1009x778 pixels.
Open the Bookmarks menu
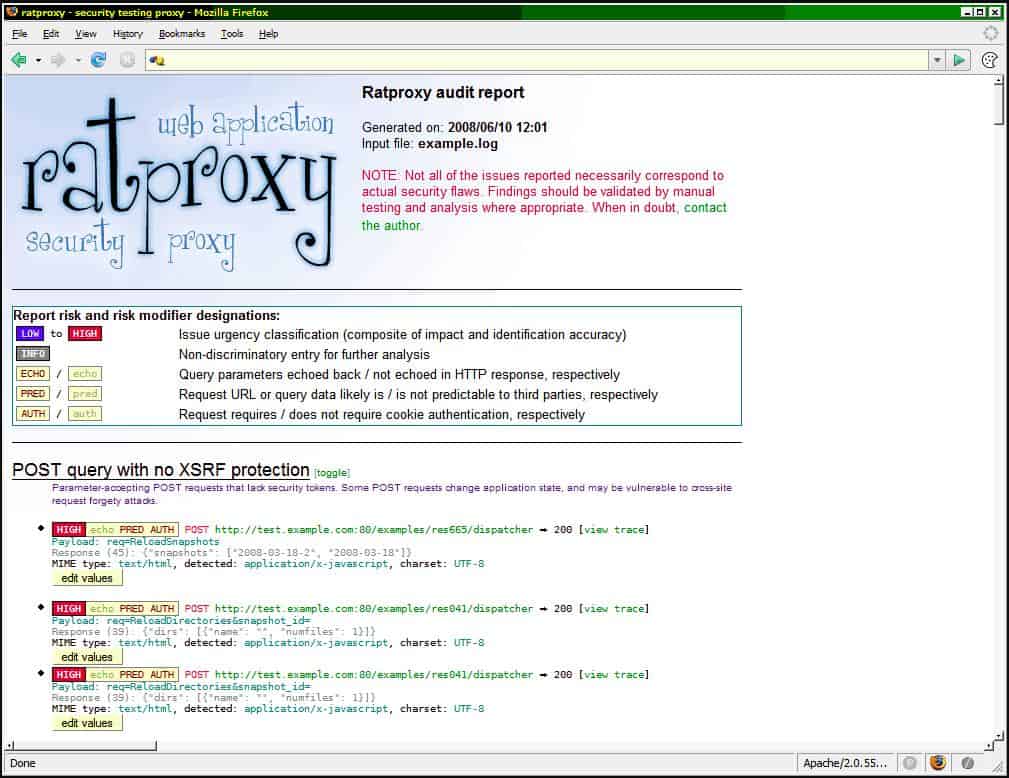click(x=181, y=33)
